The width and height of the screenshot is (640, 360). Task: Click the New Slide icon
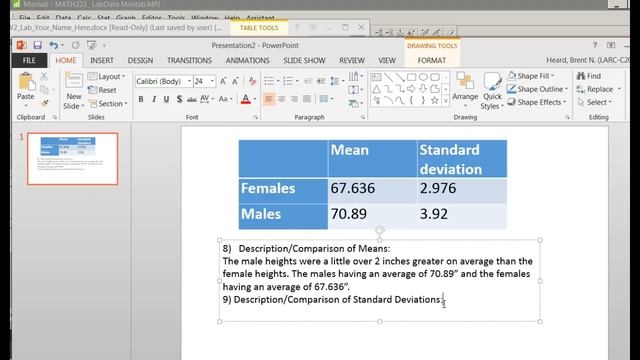[73, 81]
